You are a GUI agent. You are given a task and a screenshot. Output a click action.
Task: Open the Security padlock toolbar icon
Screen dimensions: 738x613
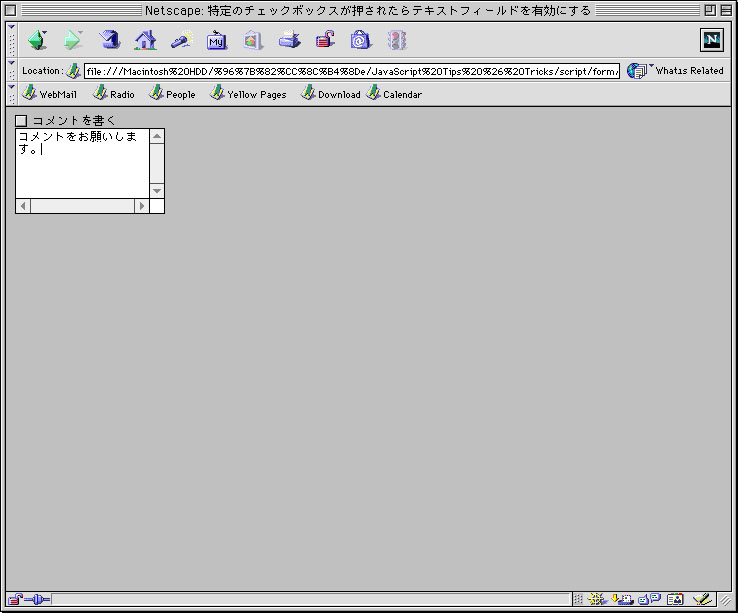(325, 40)
